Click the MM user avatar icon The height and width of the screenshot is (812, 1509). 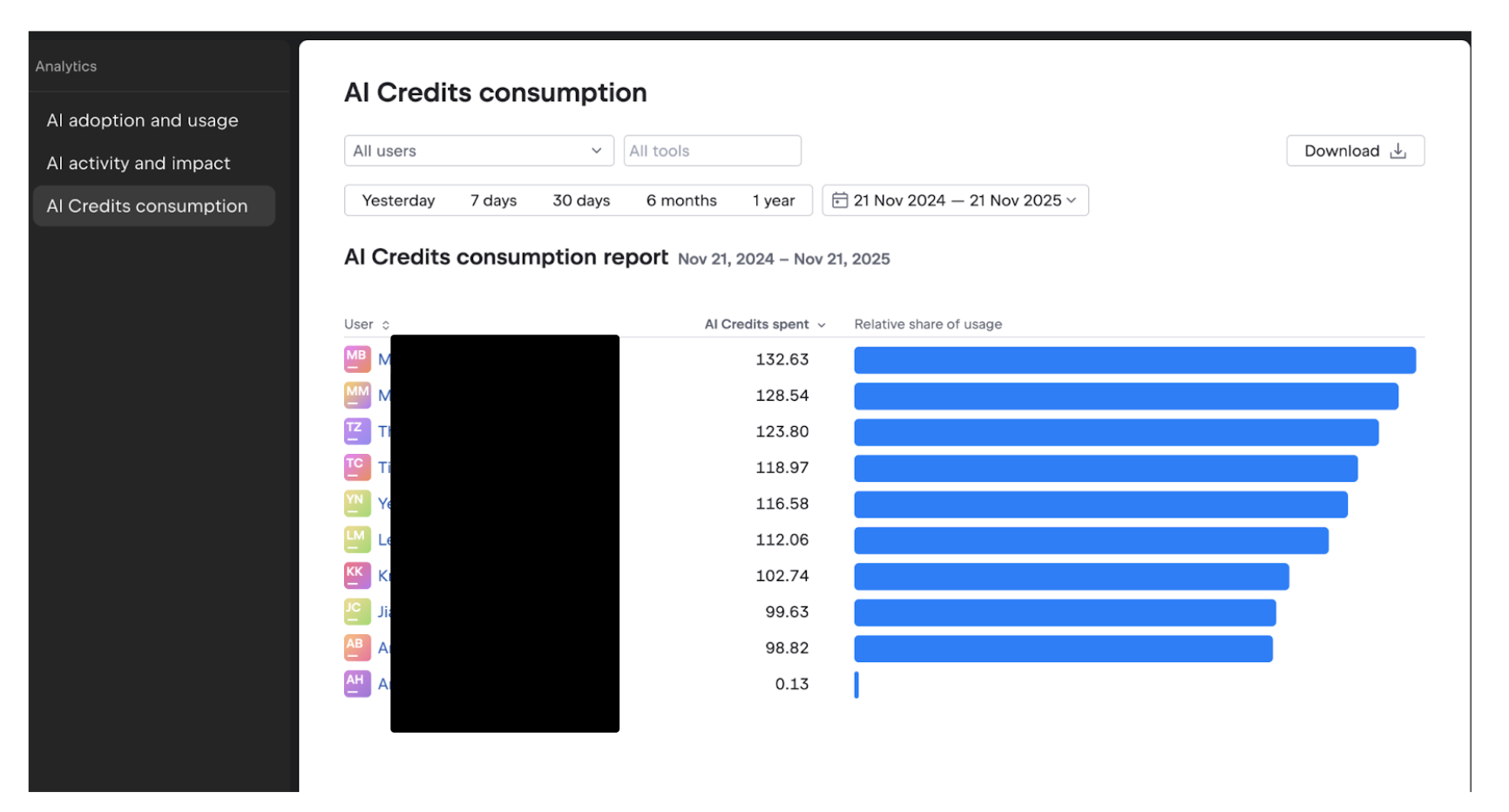[x=357, y=396]
